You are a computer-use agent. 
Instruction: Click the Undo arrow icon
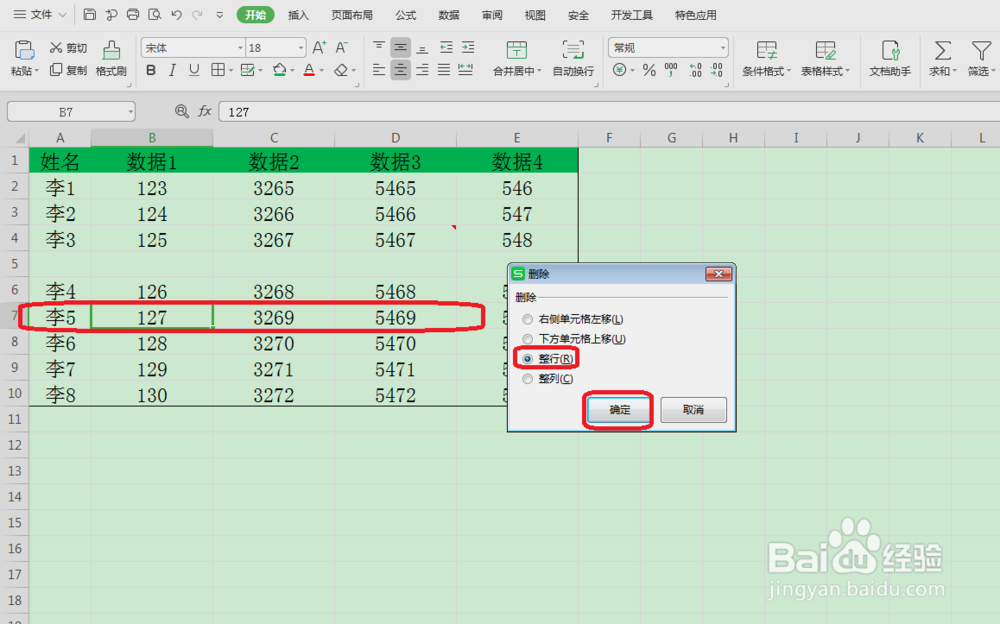pos(177,15)
